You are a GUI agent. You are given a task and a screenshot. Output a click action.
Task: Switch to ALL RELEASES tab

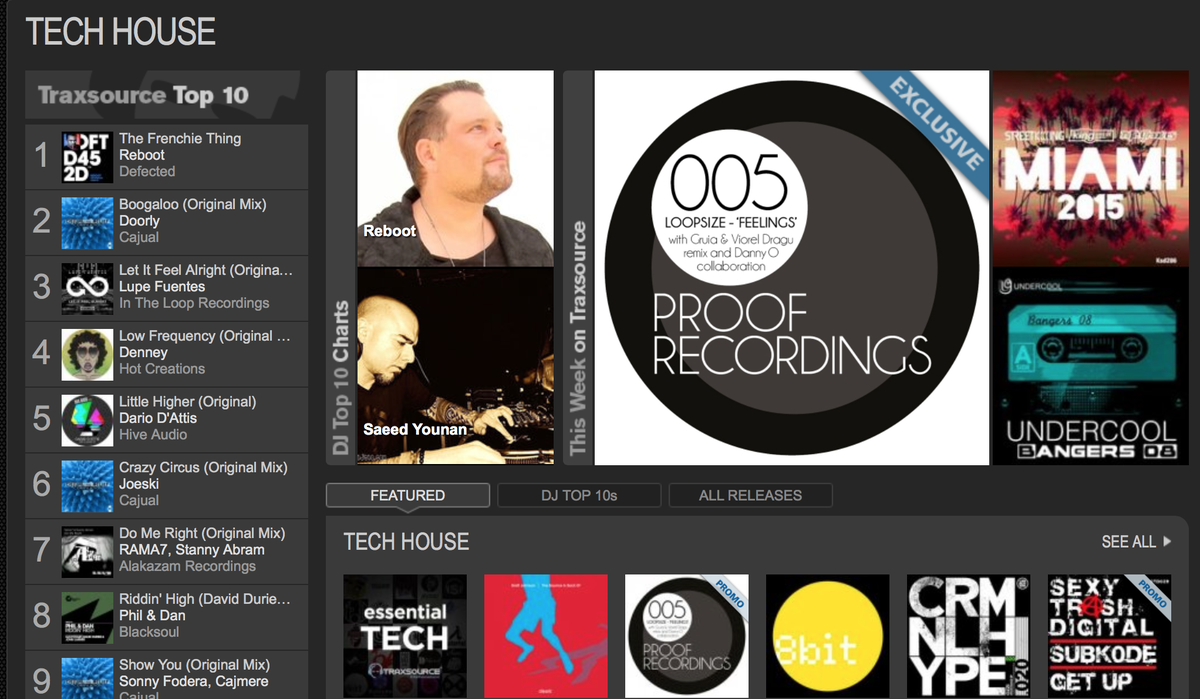coord(750,495)
